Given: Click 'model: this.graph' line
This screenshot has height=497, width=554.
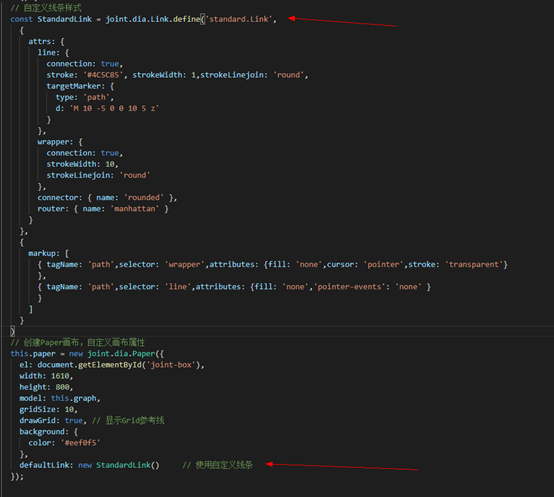Looking at the screenshot, I should (x=60, y=398).
